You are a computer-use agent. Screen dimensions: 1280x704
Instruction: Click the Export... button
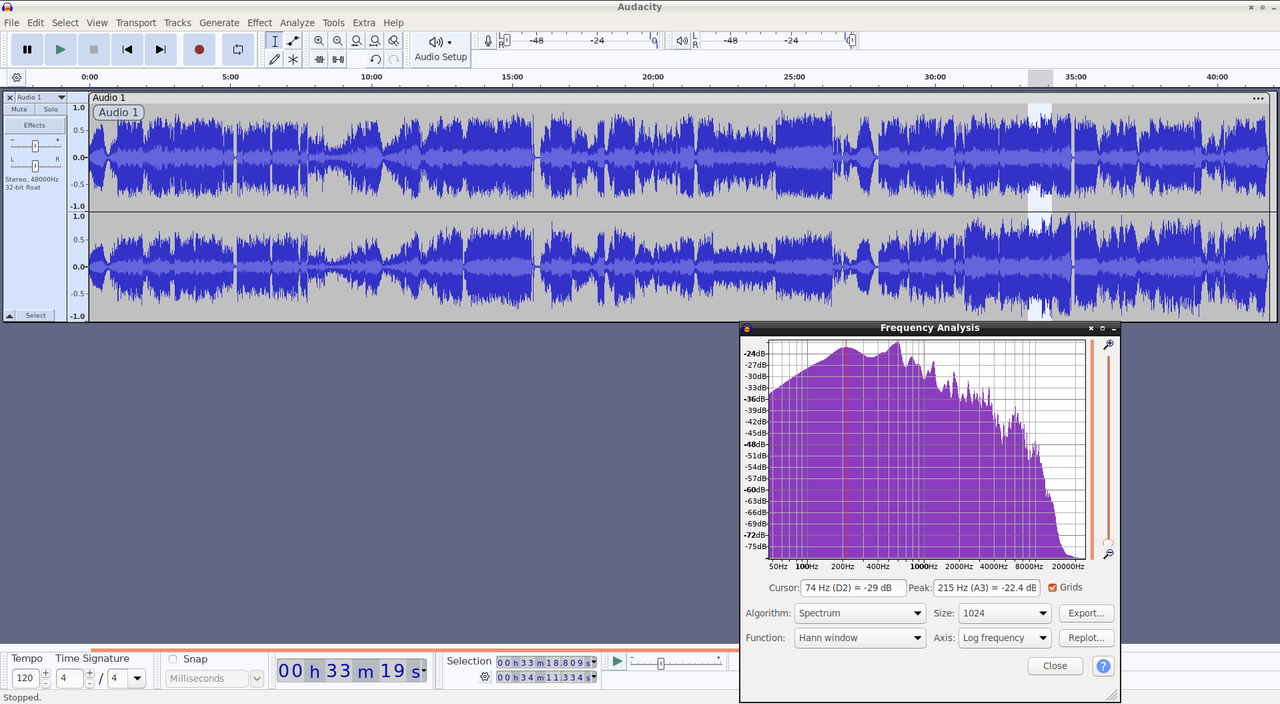(x=1086, y=613)
